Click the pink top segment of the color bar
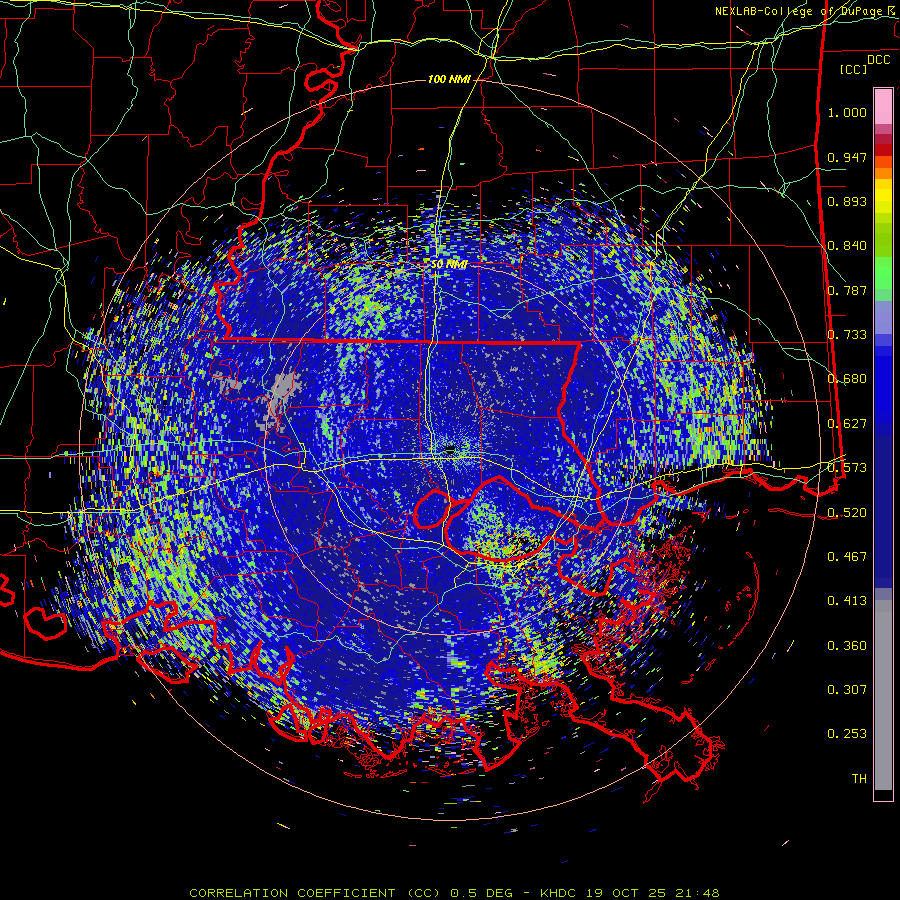This screenshot has height=900, width=900. (883, 106)
